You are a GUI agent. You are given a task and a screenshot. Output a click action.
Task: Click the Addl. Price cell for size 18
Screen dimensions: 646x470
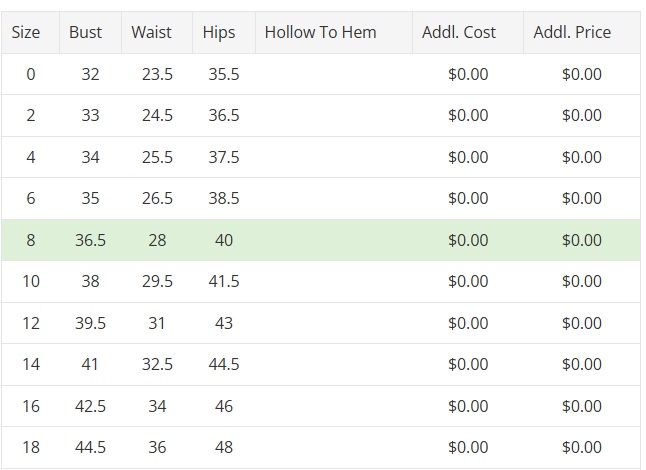(582, 447)
